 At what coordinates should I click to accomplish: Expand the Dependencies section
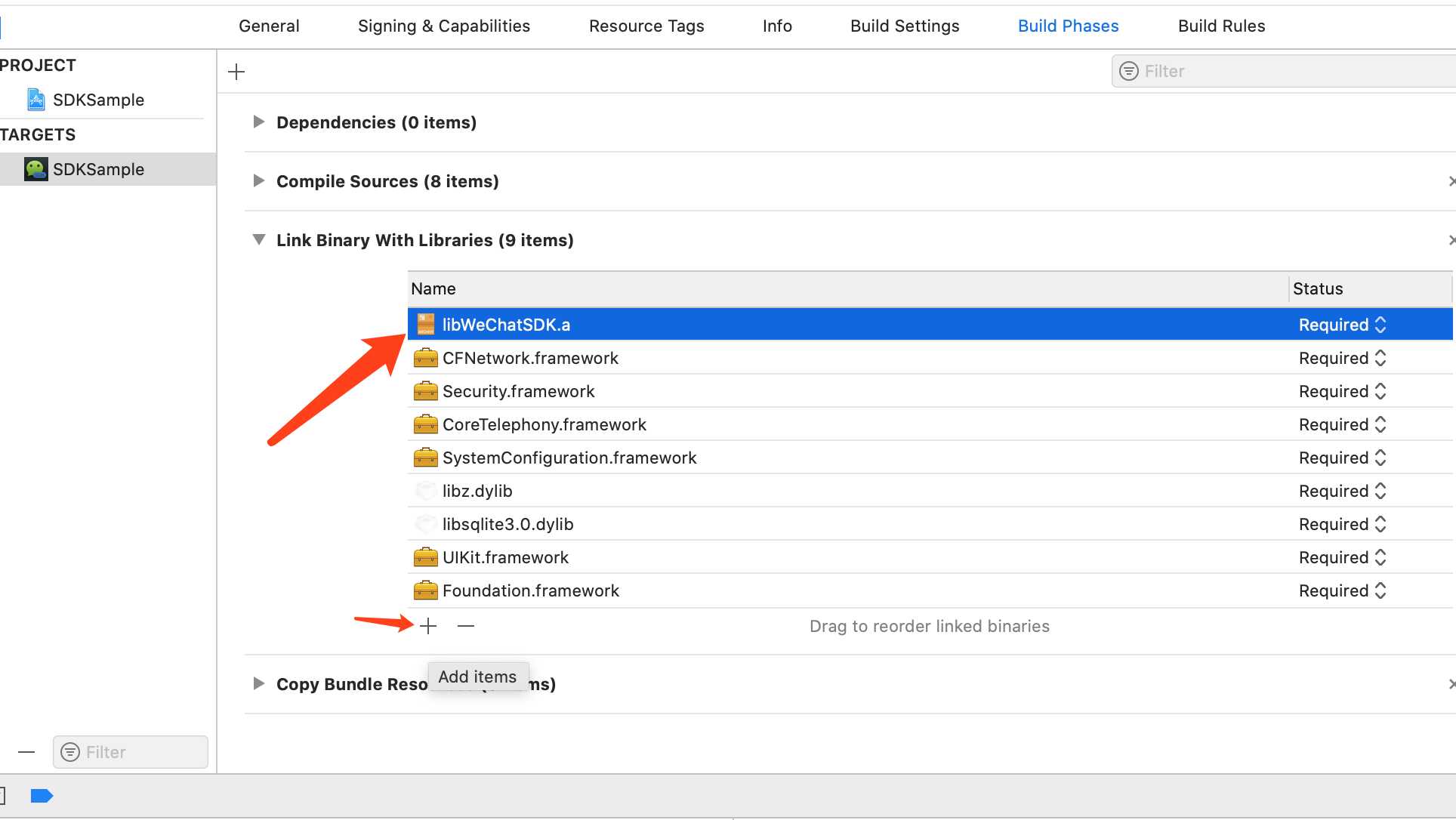pyautogui.click(x=258, y=122)
